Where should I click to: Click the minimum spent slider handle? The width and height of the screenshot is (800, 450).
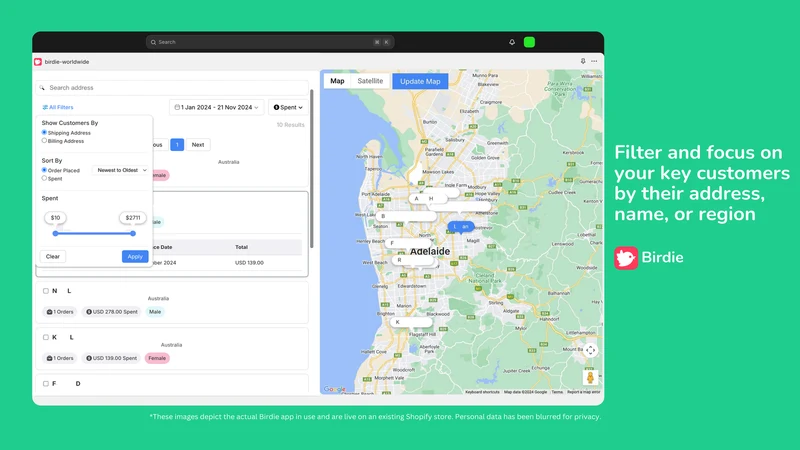pyautogui.click(x=56, y=233)
